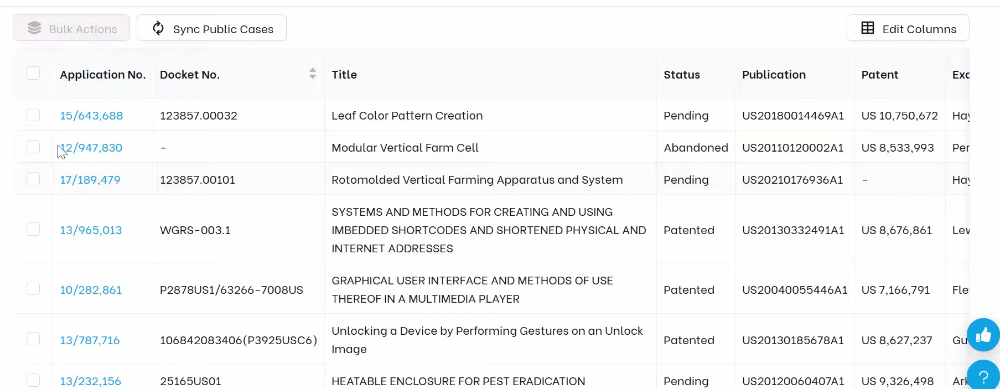Click the sync arrows icon
Image resolution: width=1000 pixels, height=389 pixels.
158,28
